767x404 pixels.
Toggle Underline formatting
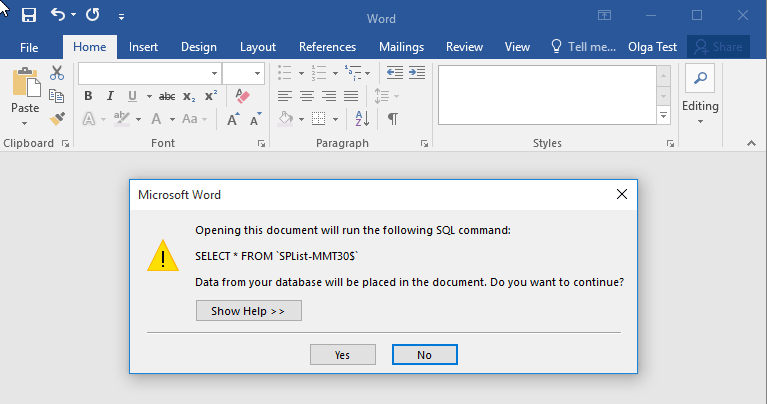[x=132, y=96]
